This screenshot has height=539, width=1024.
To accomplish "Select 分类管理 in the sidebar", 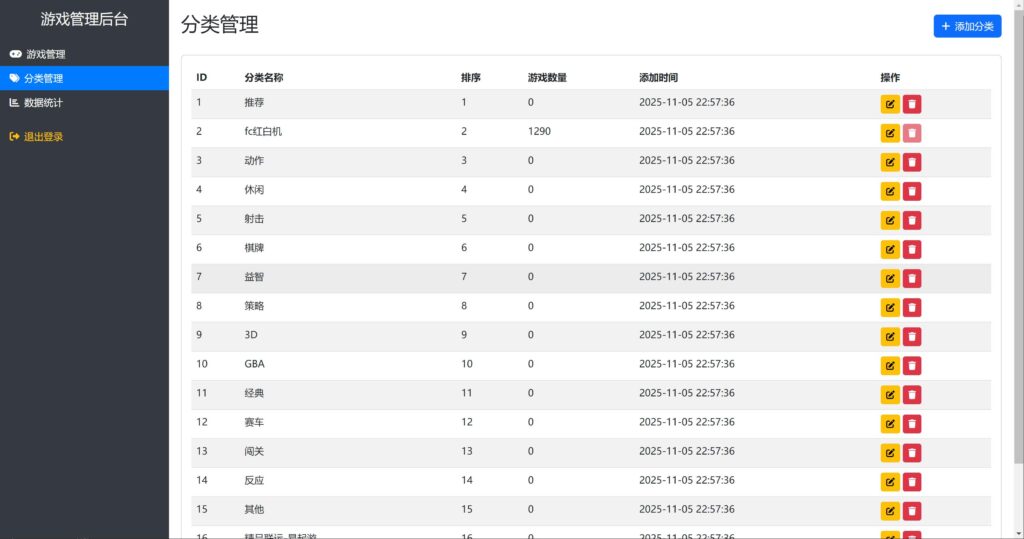I will pos(44,78).
